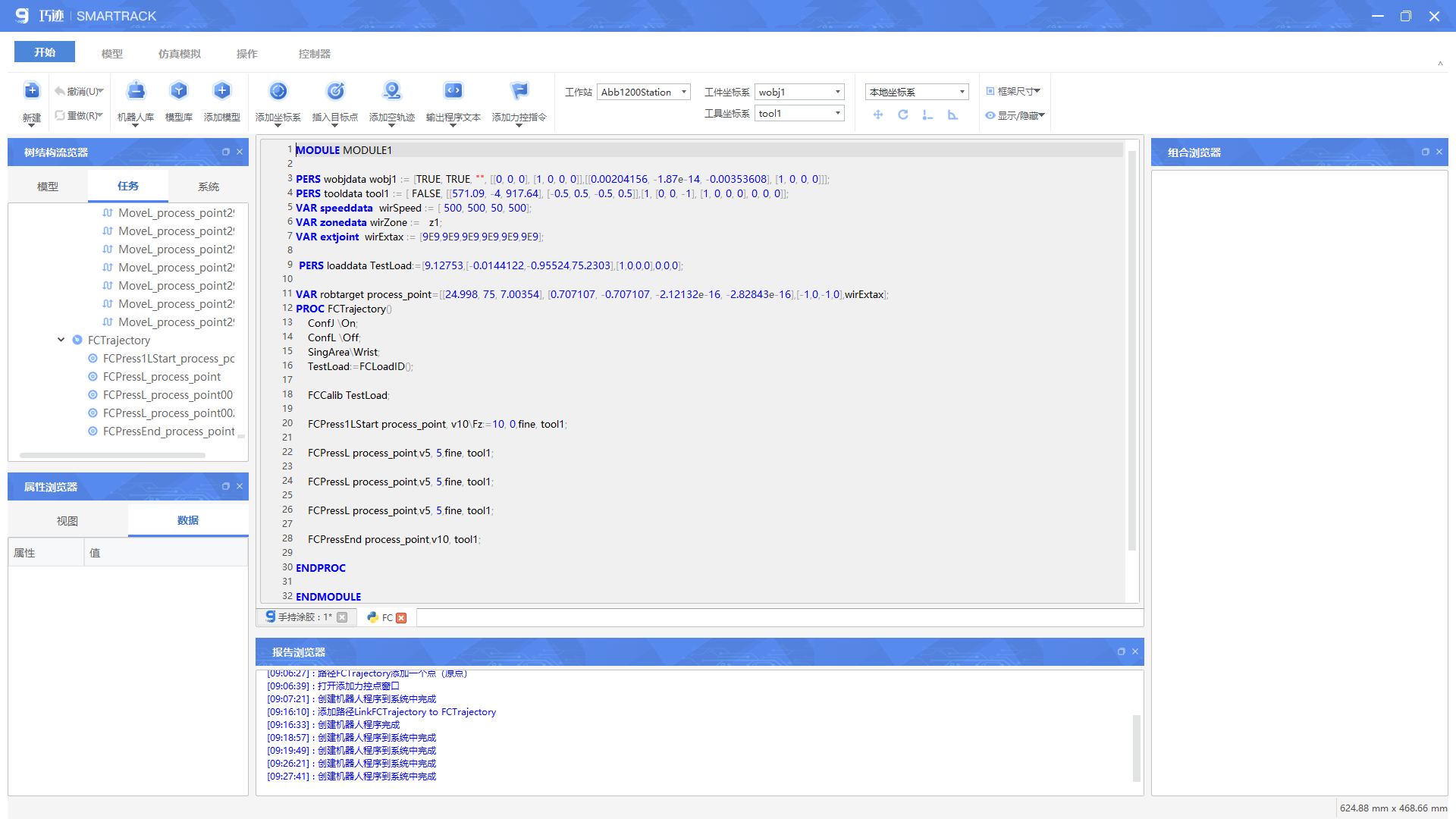Open the 系统 tab in tree browser

(209, 187)
